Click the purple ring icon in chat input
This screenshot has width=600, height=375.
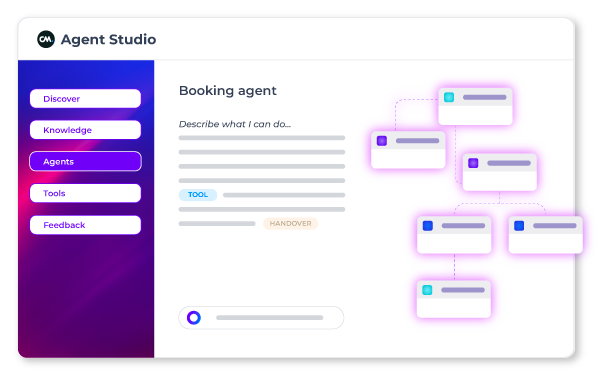click(x=194, y=318)
